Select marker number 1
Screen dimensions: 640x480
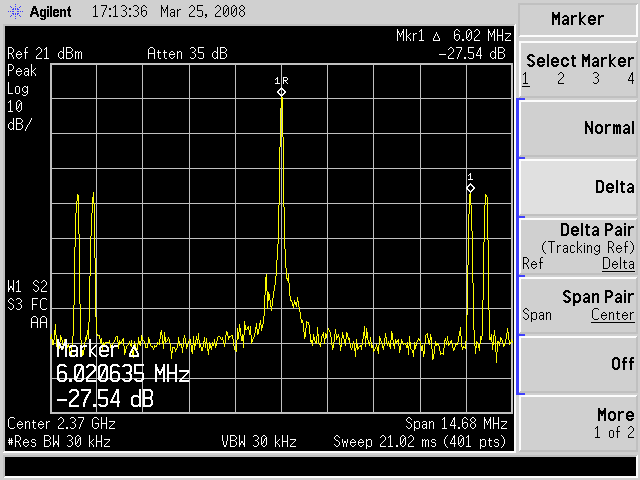tap(526, 78)
